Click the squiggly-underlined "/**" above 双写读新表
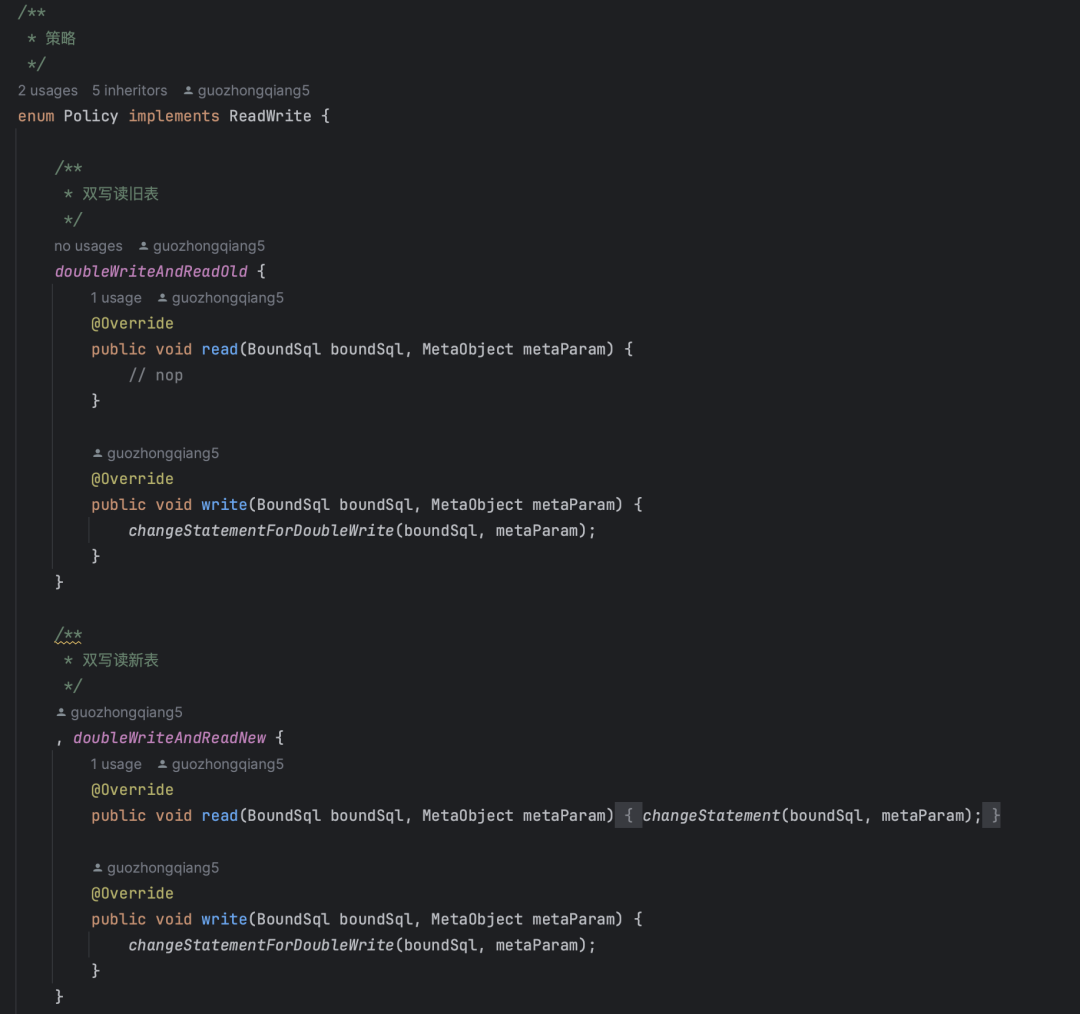 [x=68, y=634]
